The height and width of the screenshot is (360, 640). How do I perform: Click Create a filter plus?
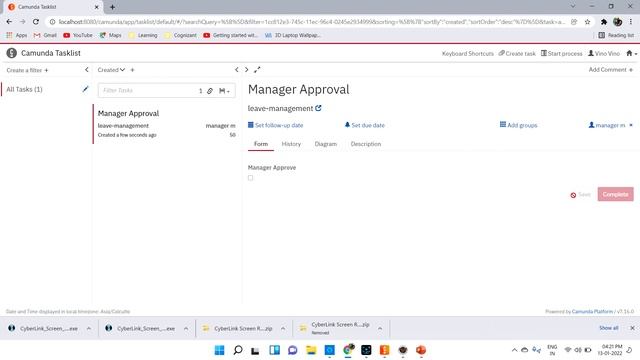coord(27,70)
